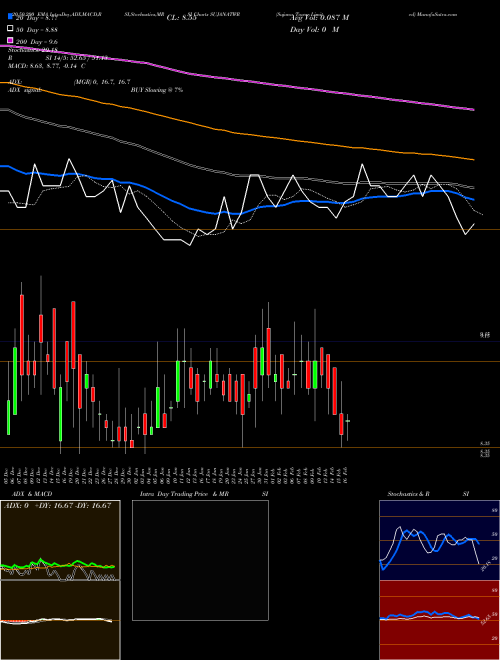Click the white 50 Day legend swatch
Viewport: 500px width, 660px height.
point(10,29)
